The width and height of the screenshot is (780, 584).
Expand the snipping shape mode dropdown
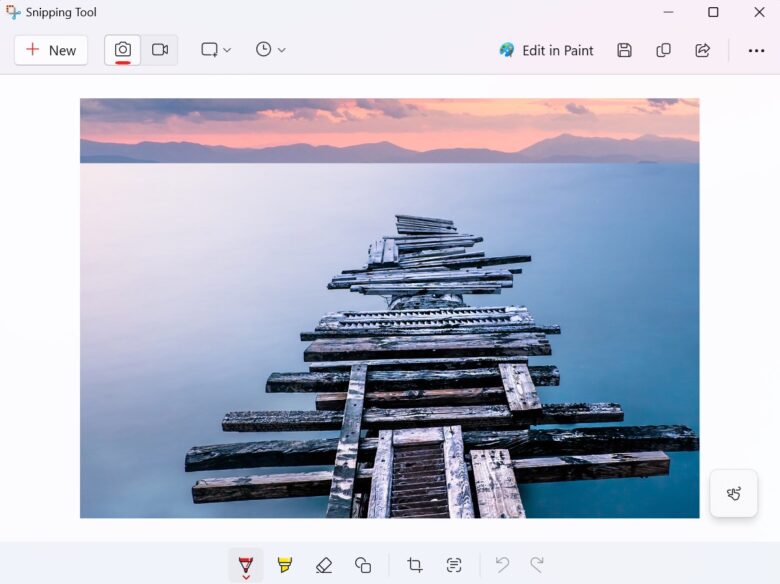click(x=215, y=50)
